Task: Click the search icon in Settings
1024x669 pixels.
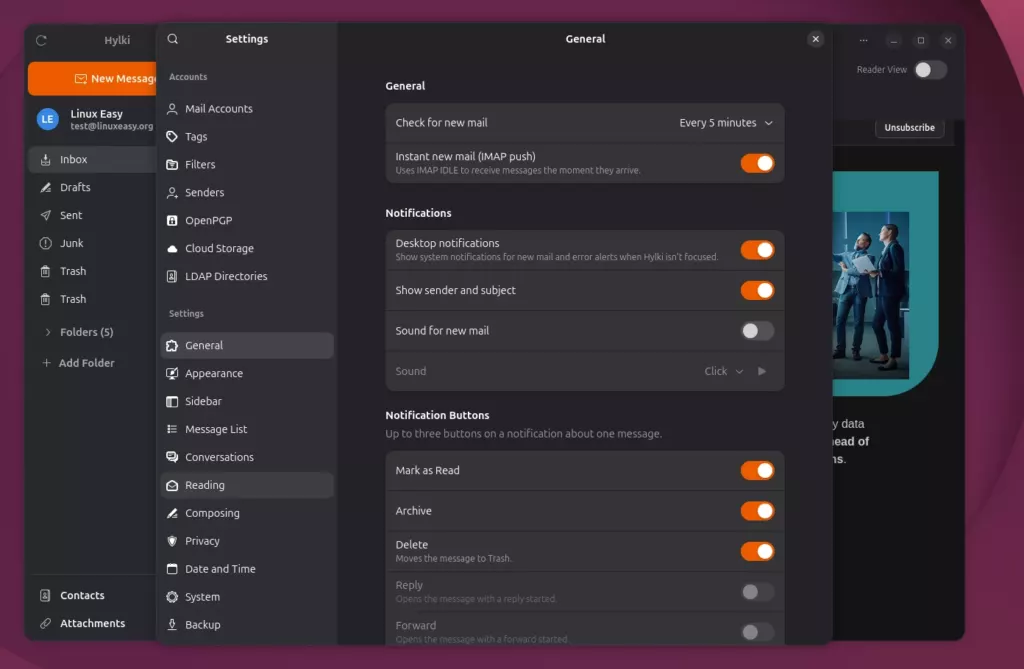Action: click(x=172, y=39)
